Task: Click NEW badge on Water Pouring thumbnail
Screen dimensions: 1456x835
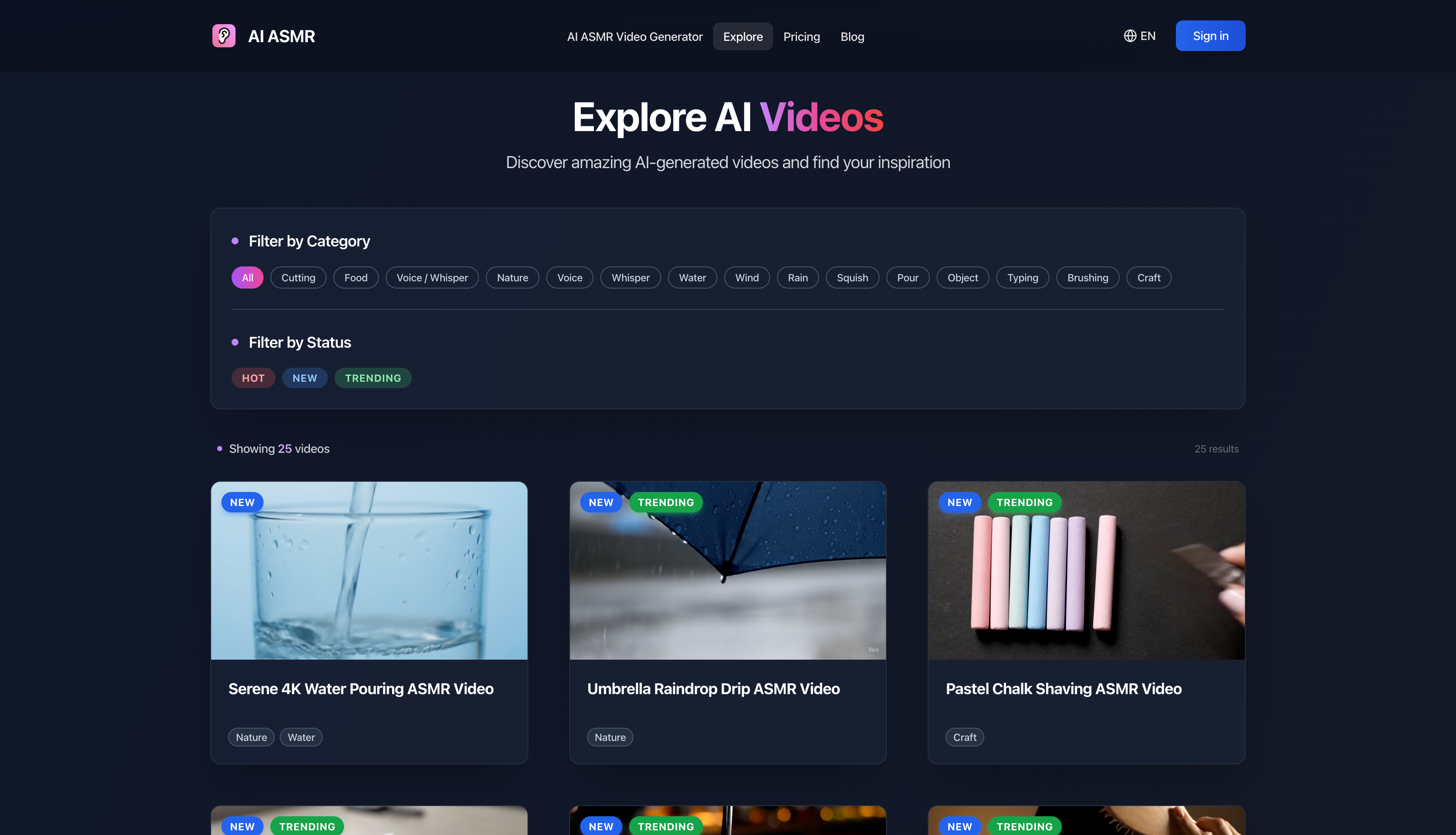Action: coord(242,502)
